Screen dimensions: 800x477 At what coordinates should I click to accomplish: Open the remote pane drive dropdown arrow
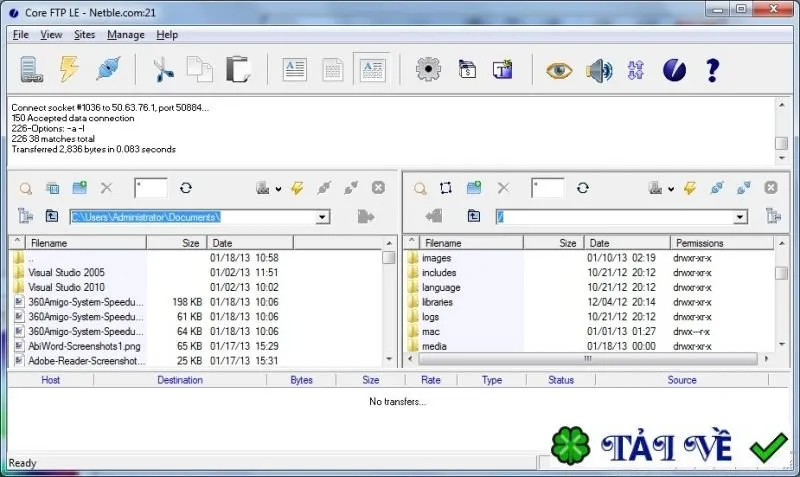tap(671, 189)
